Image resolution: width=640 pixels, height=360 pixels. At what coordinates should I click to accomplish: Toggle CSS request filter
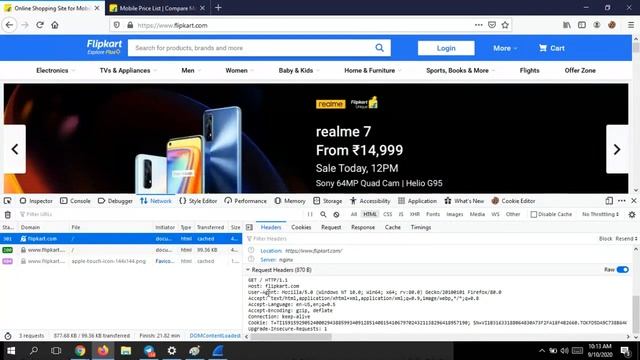click(387, 214)
